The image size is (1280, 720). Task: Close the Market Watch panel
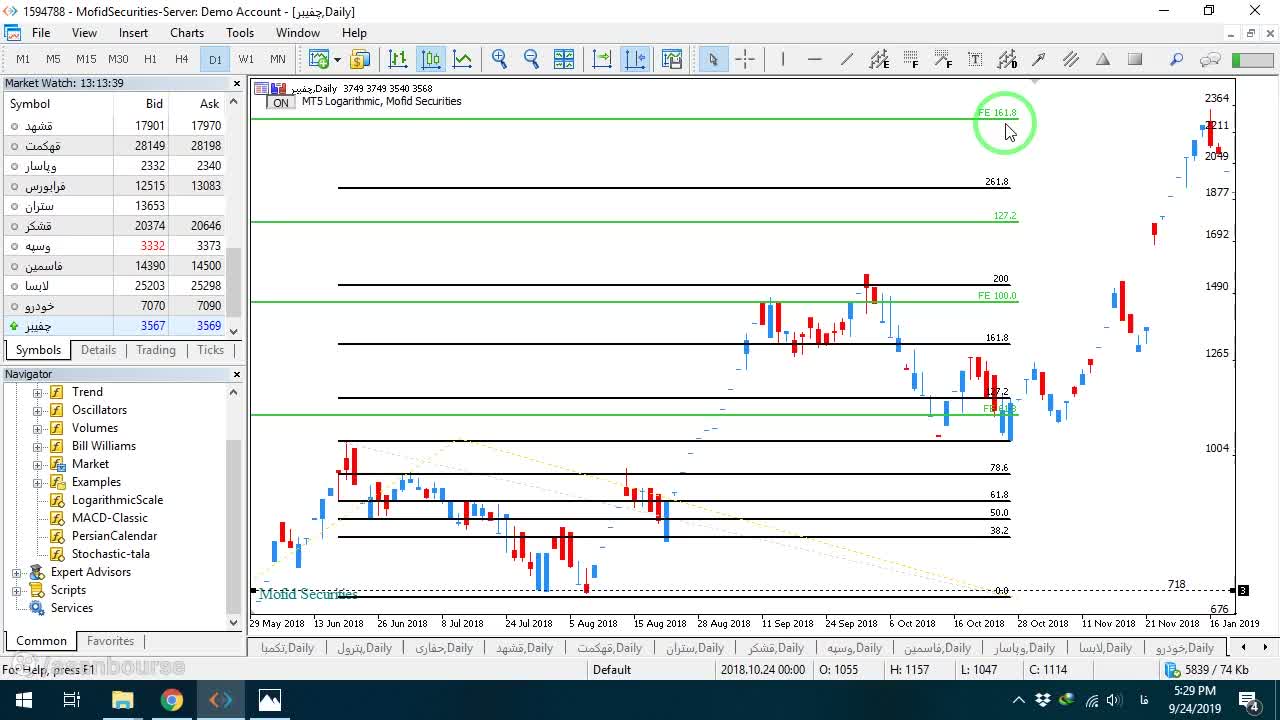[237, 84]
